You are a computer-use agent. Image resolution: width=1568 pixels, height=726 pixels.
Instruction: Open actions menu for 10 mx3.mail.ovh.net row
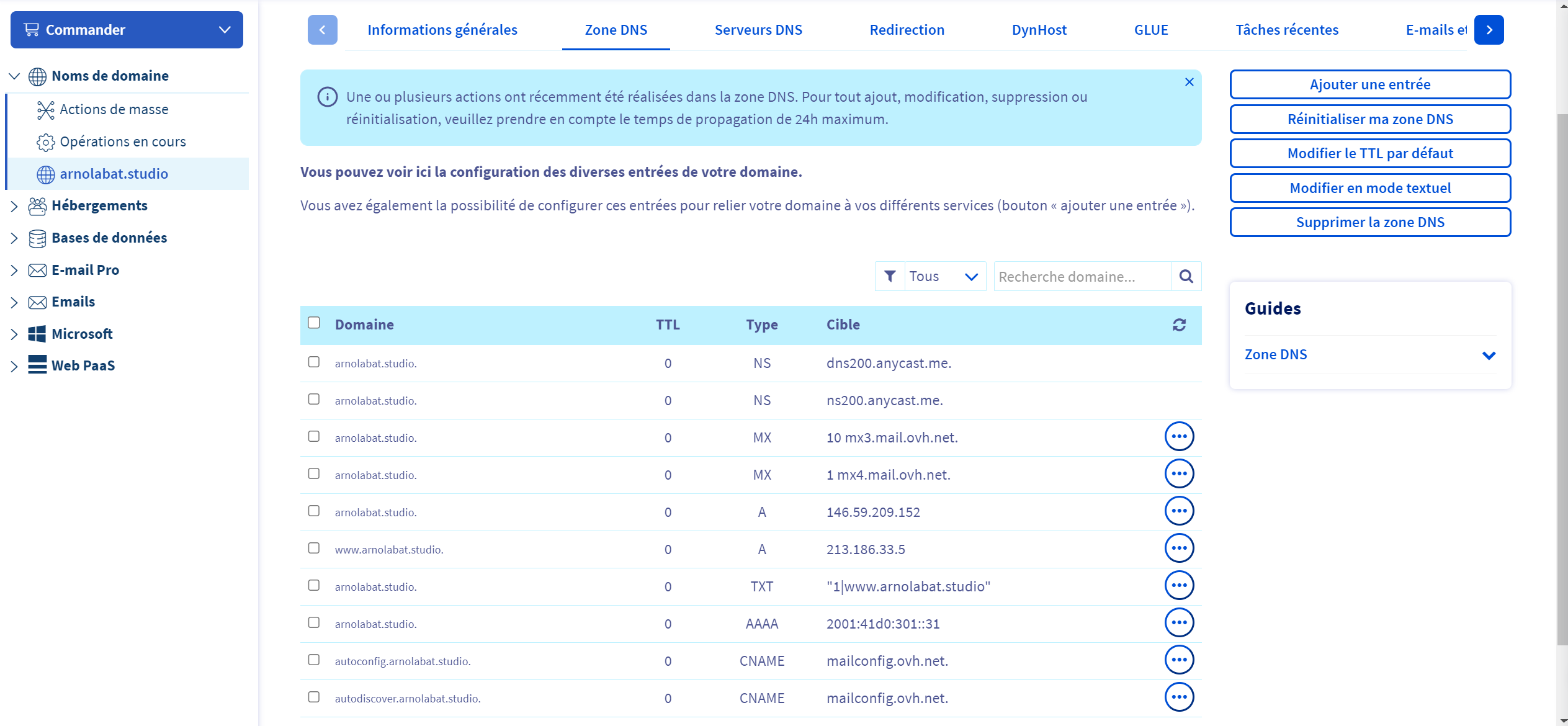click(x=1179, y=437)
